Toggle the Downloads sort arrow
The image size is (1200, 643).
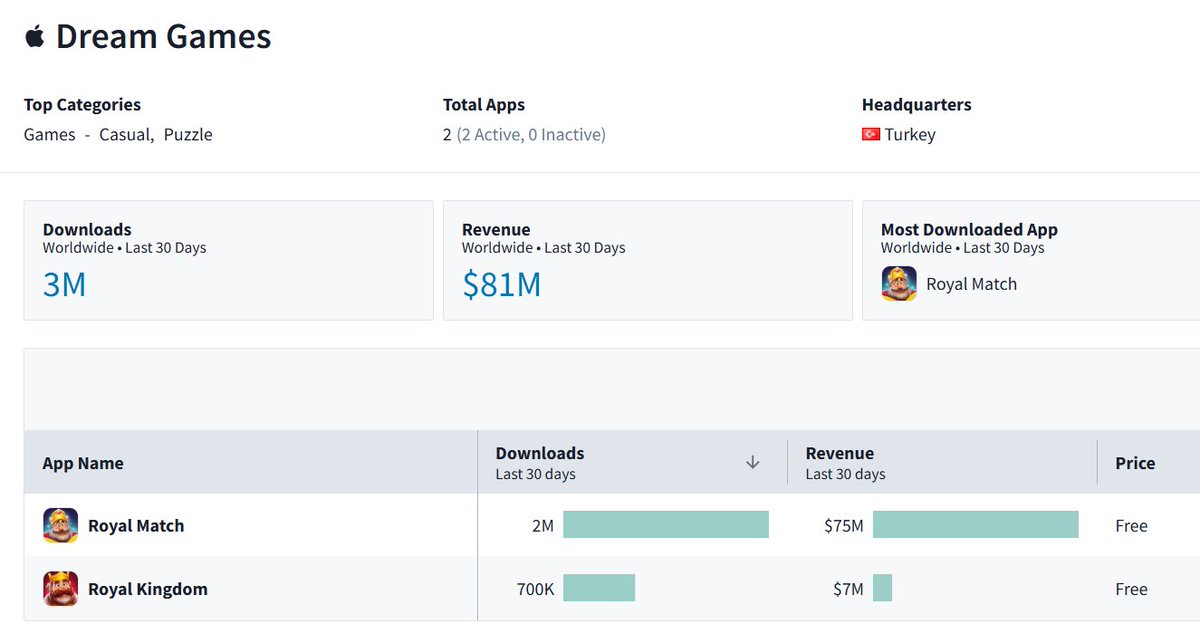753,462
